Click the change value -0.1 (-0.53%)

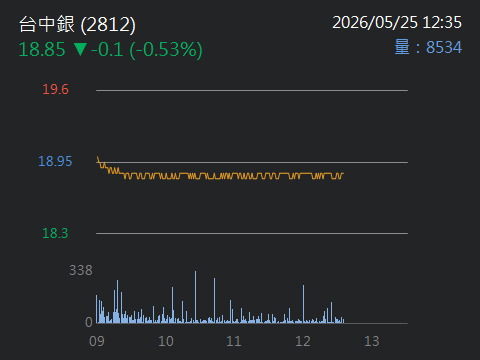click(147, 49)
